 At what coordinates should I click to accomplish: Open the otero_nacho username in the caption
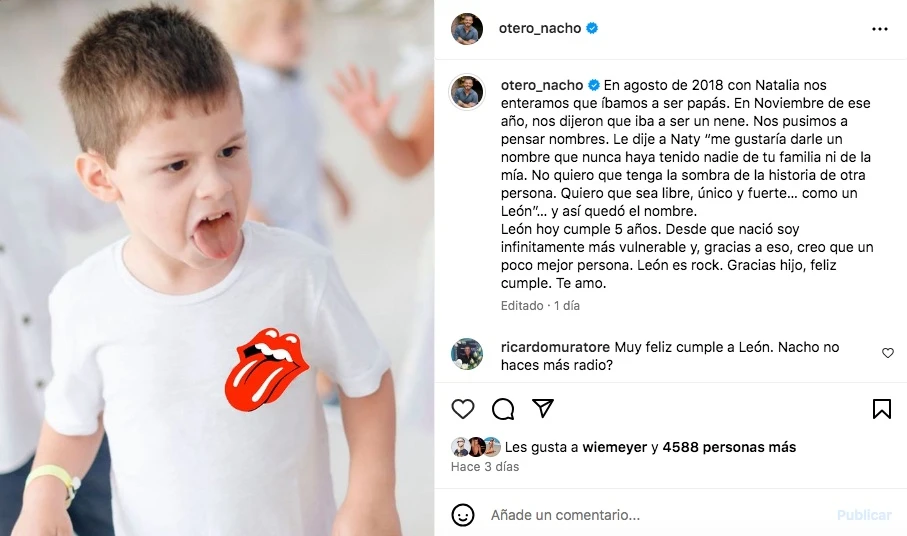tap(542, 85)
